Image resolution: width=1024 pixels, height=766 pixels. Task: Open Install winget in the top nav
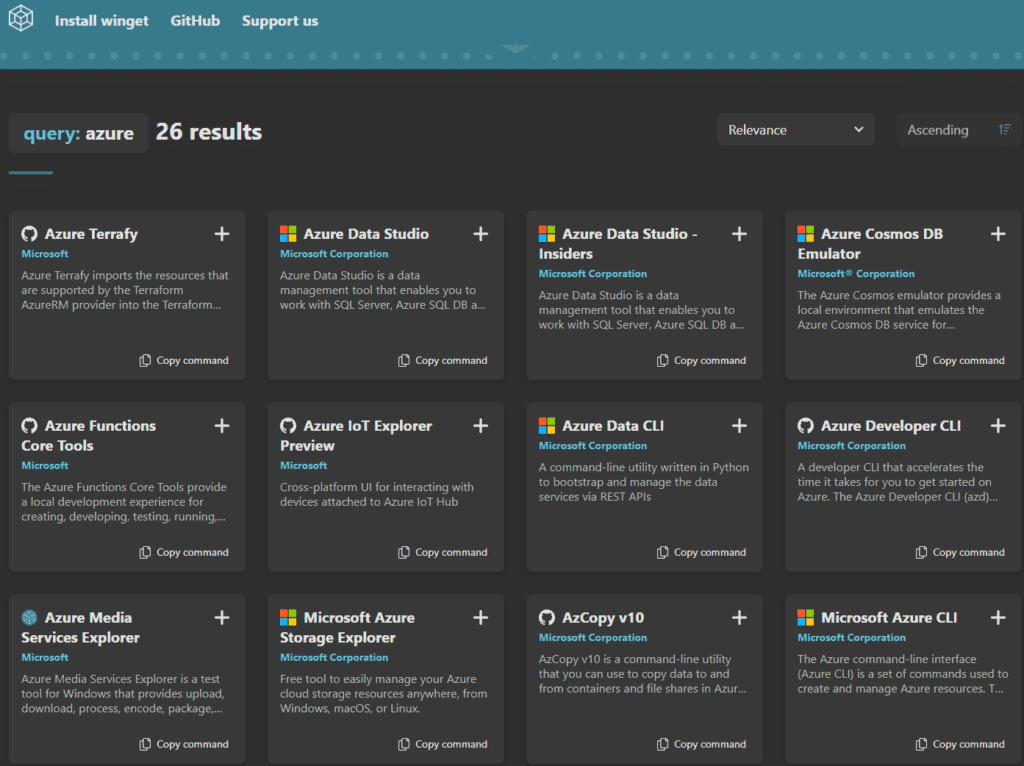tap(101, 21)
